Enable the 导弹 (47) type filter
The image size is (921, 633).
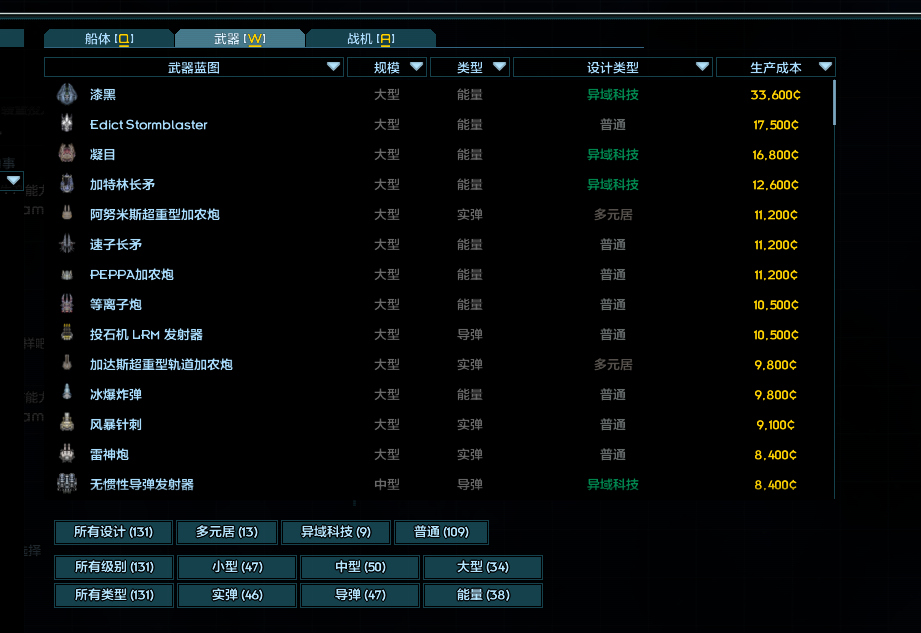(x=360, y=595)
